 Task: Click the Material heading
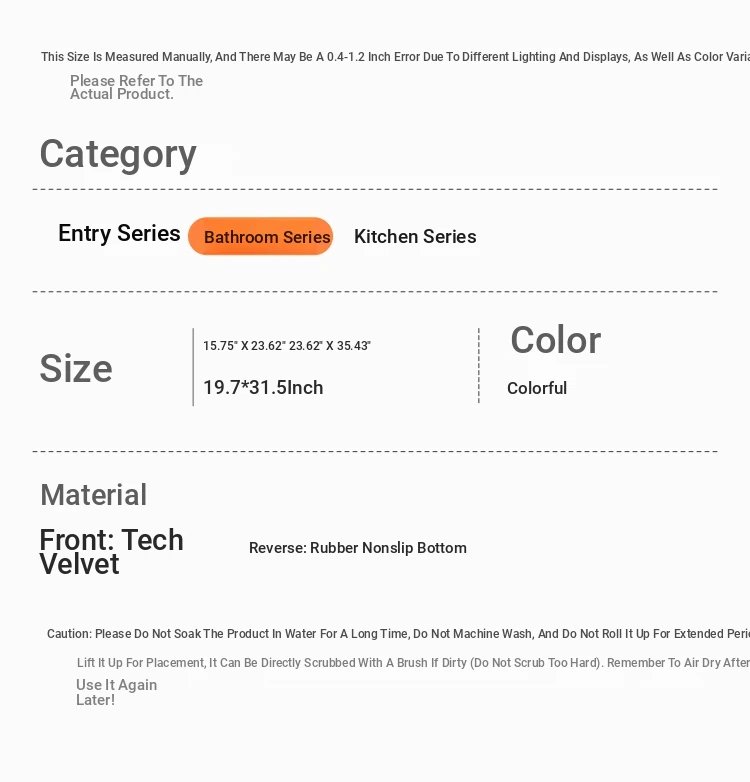(94, 495)
